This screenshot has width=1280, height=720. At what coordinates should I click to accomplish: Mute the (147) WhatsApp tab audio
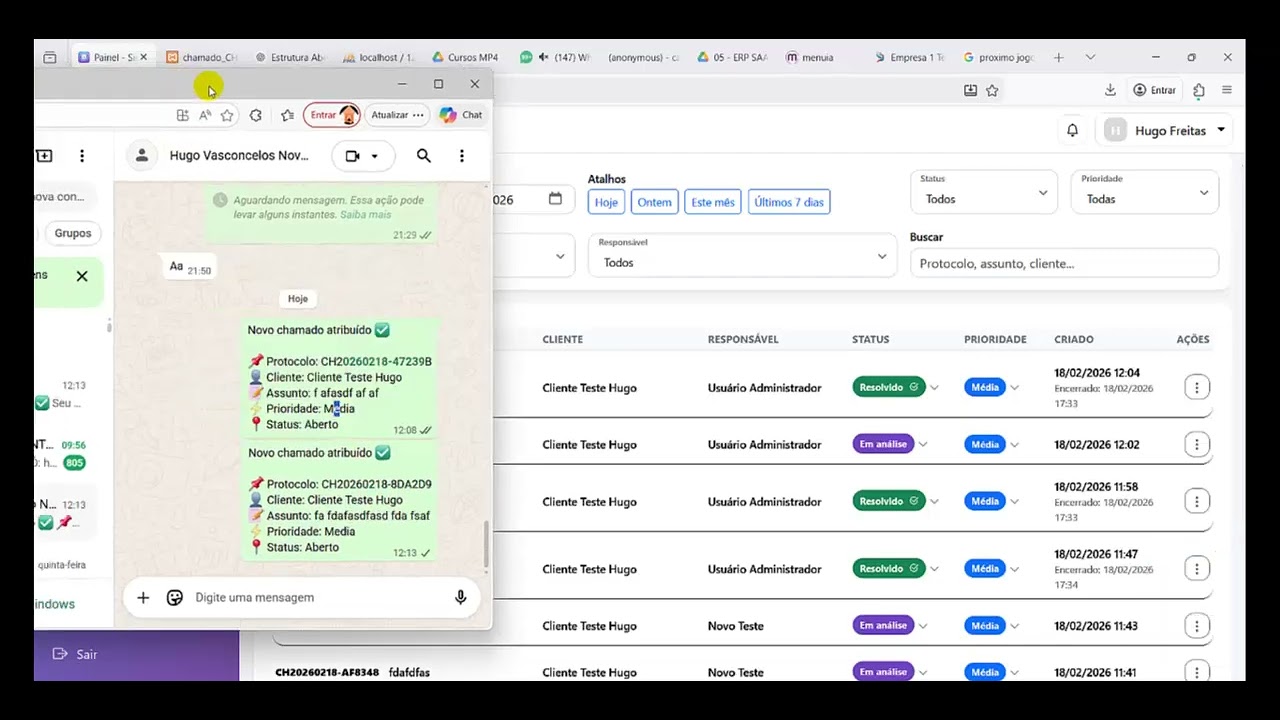pos(544,57)
